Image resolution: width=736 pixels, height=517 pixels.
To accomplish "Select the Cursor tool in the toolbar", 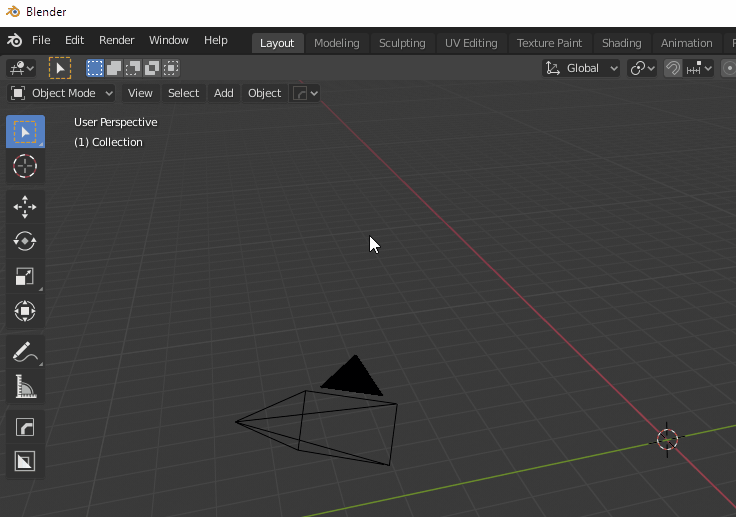I will pos(25,166).
